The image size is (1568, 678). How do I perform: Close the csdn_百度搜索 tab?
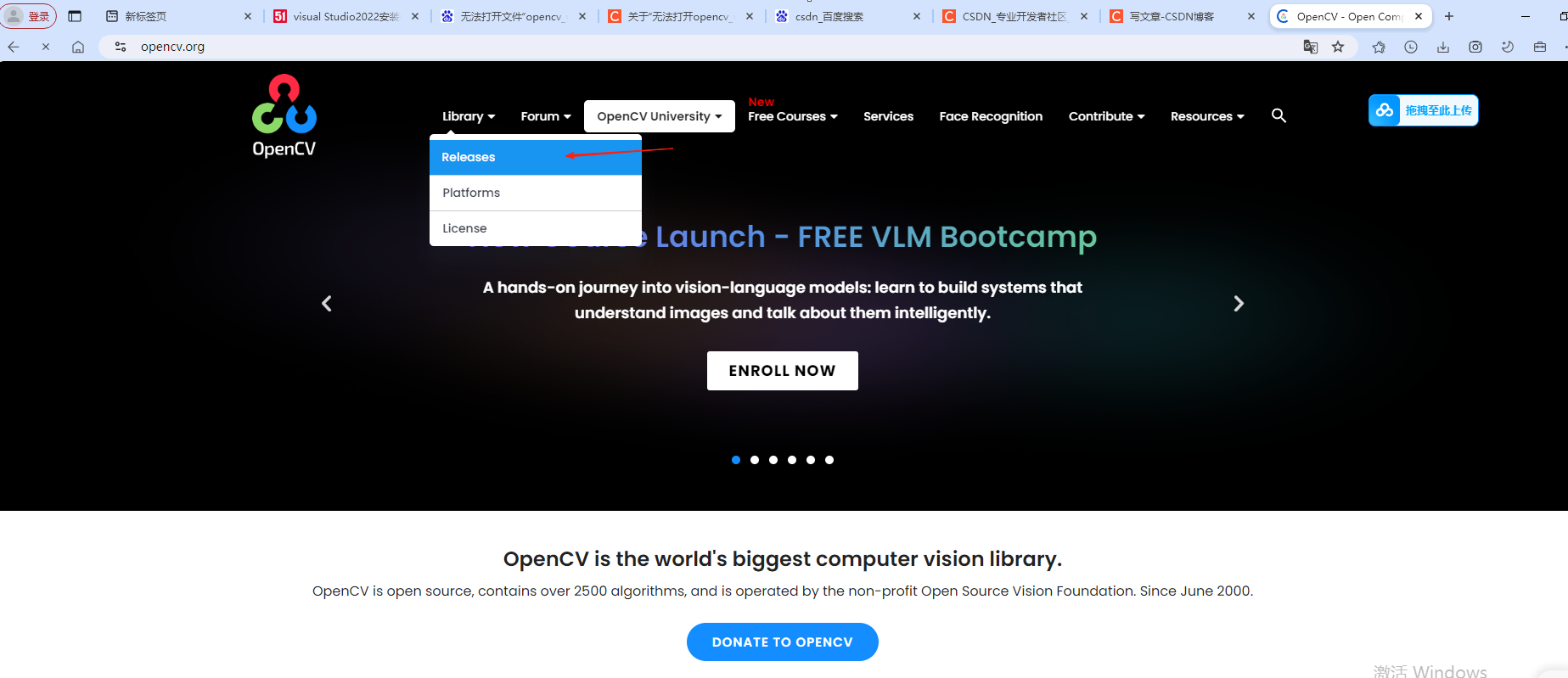click(917, 16)
